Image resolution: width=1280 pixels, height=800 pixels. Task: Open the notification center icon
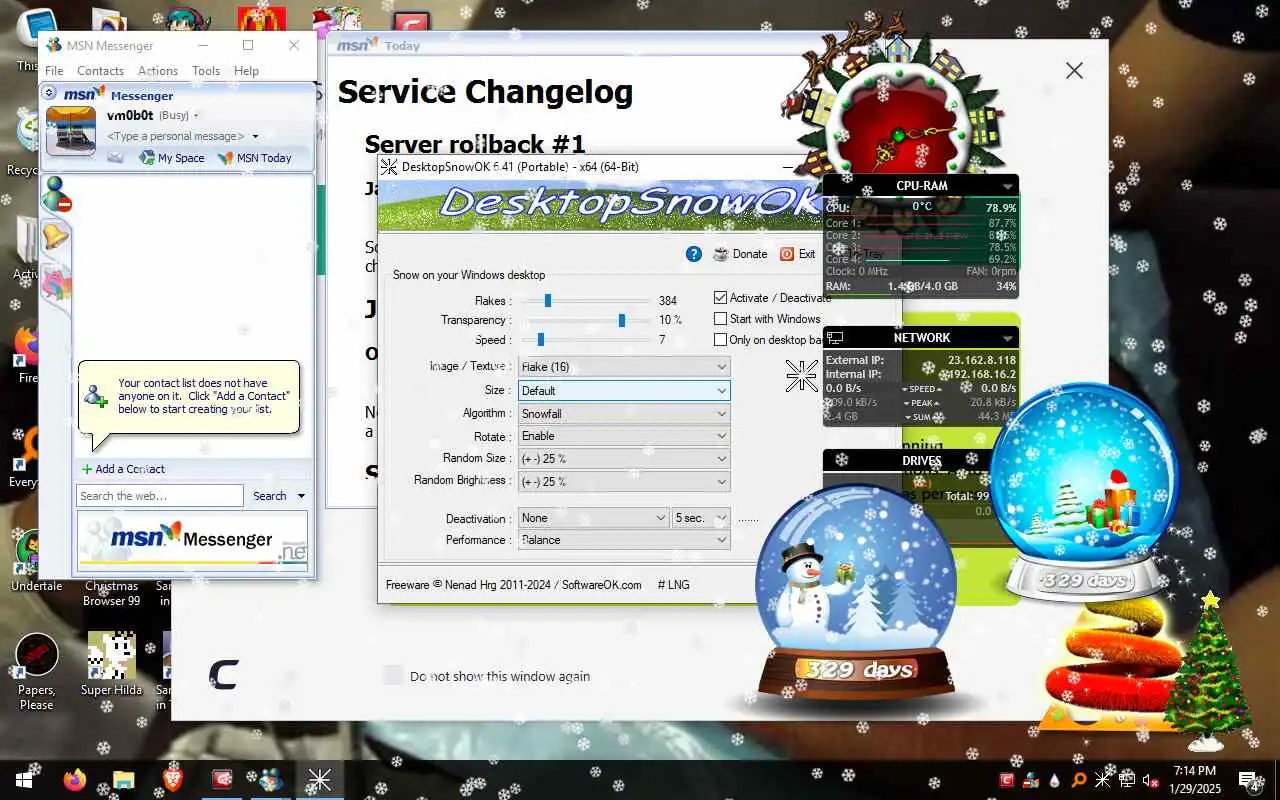click(1248, 779)
